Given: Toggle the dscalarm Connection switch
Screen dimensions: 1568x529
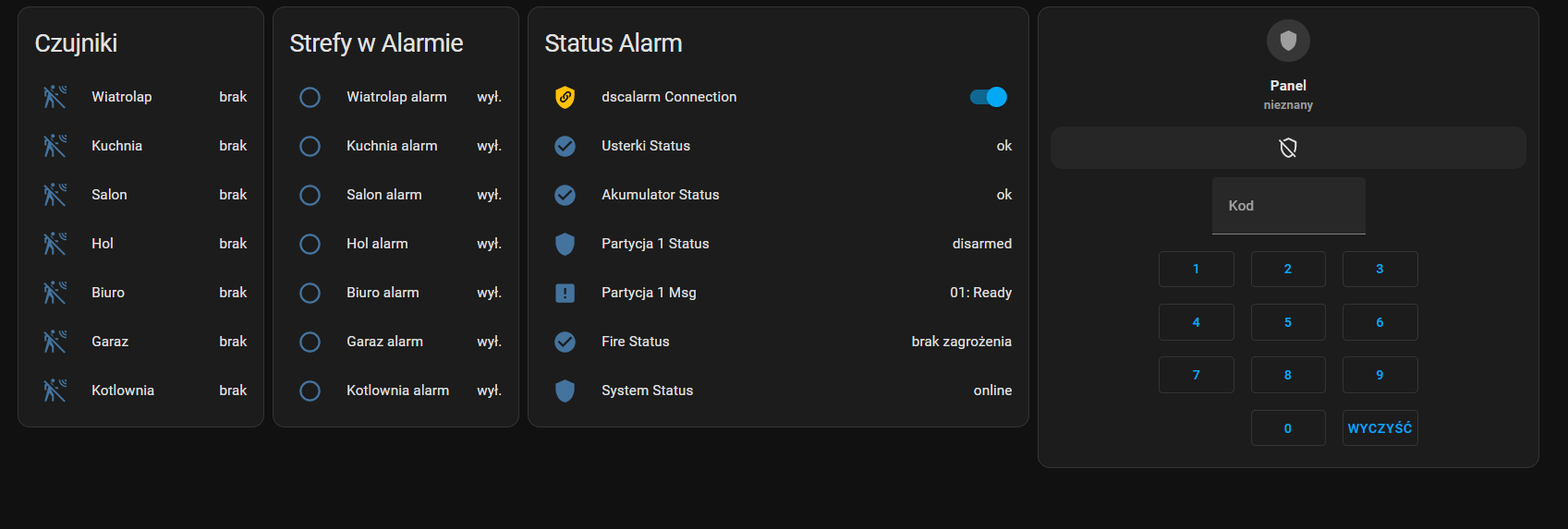Looking at the screenshot, I should [989, 97].
